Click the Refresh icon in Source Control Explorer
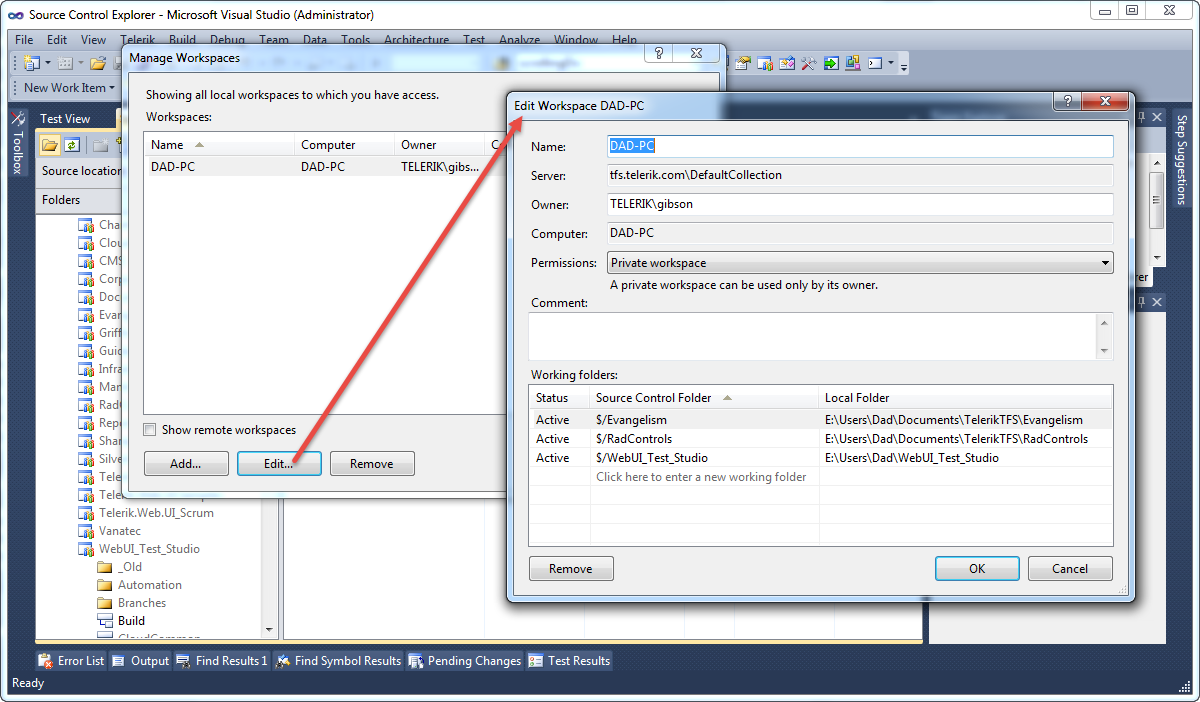The image size is (1200, 702). coord(72,145)
